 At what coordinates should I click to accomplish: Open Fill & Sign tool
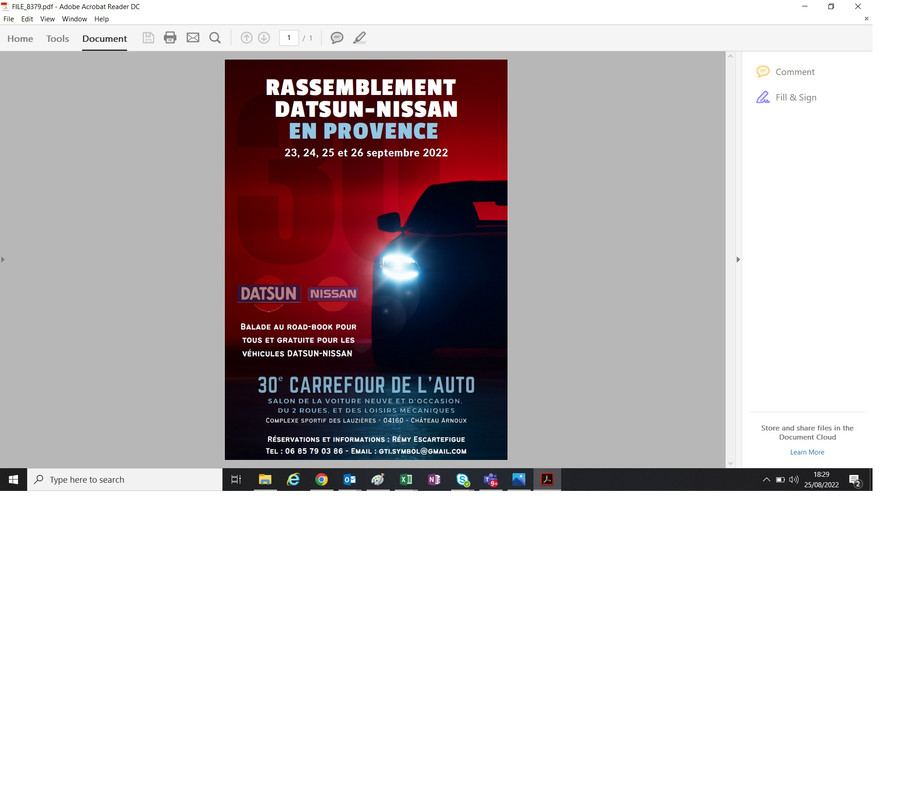point(786,98)
